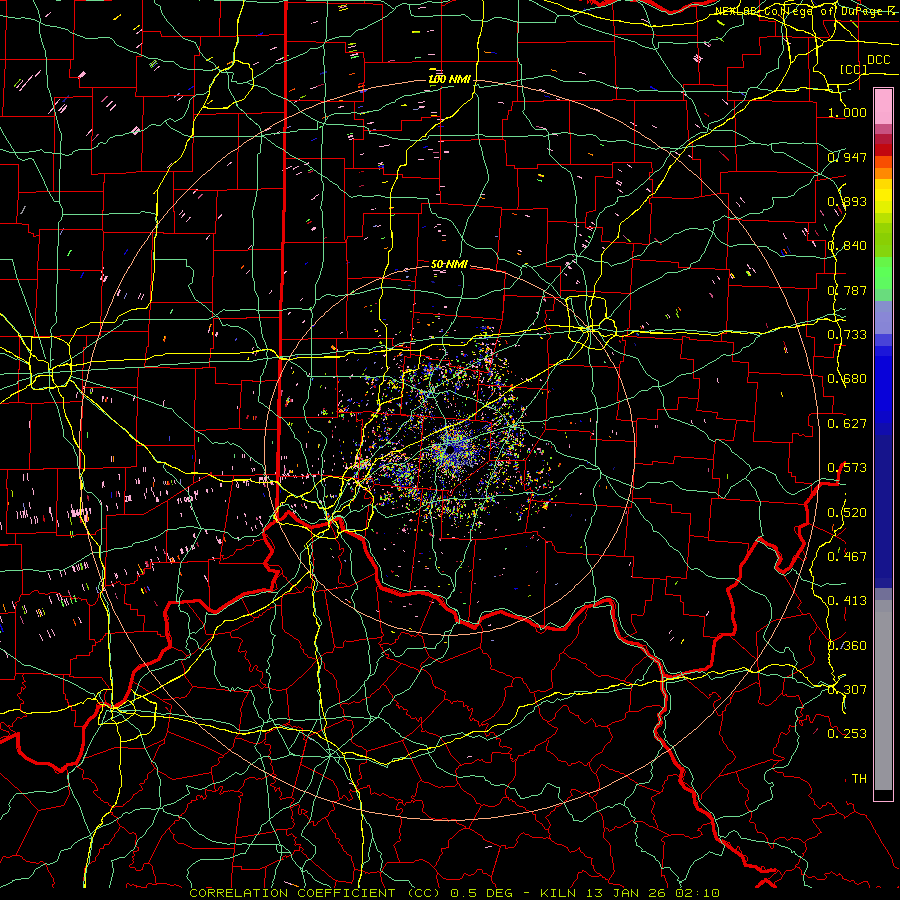The width and height of the screenshot is (900, 900).
Task: Click the 100 NMI range ring label
Action: [x=449, y=79]
